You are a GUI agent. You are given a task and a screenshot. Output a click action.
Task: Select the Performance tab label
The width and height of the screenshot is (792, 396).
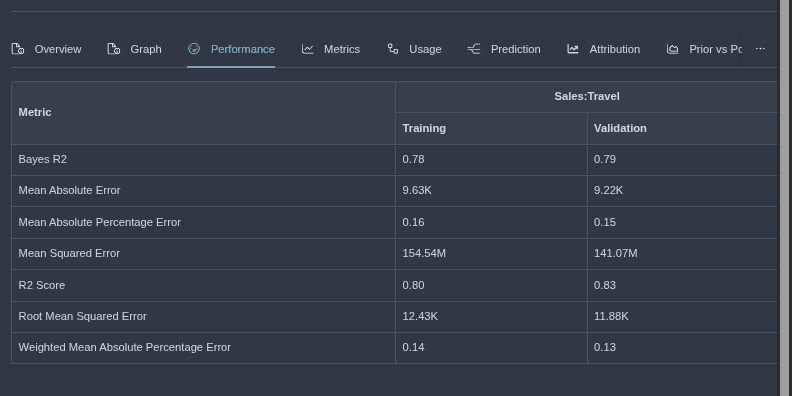tap(242, 49)
